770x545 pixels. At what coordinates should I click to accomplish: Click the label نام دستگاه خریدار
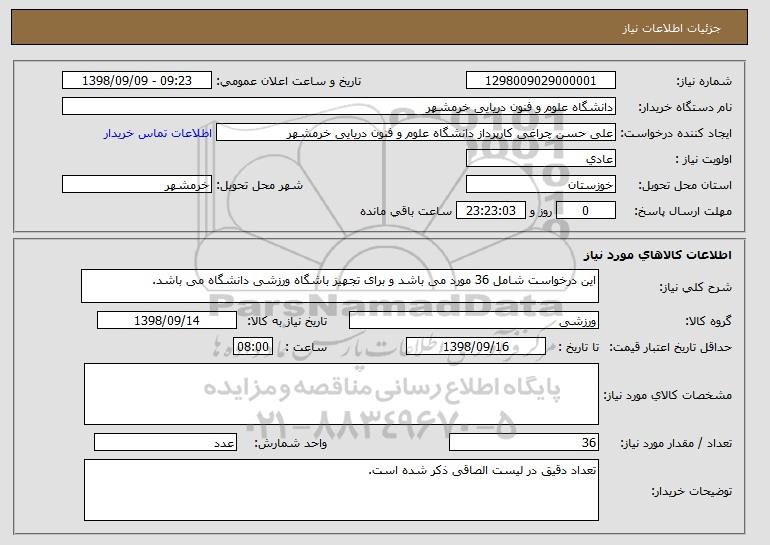click(685, 107)
